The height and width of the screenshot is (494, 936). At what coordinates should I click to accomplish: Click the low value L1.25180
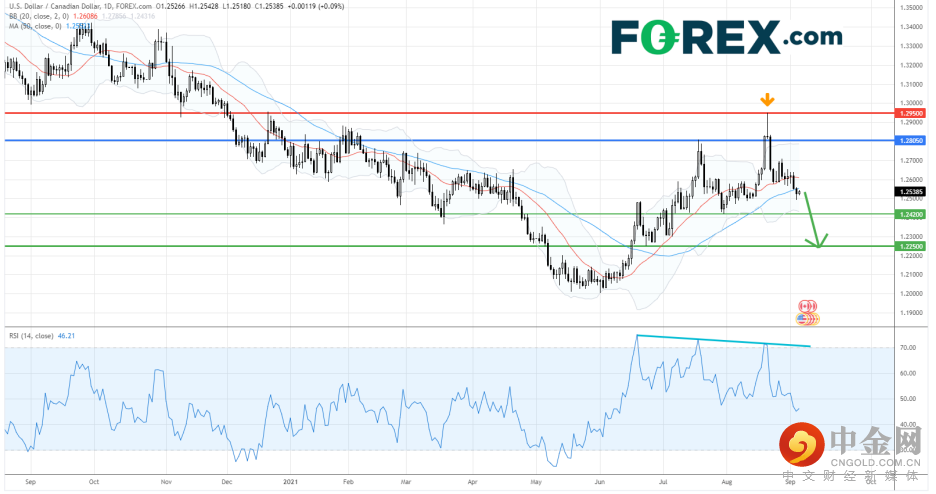(236, 7)
